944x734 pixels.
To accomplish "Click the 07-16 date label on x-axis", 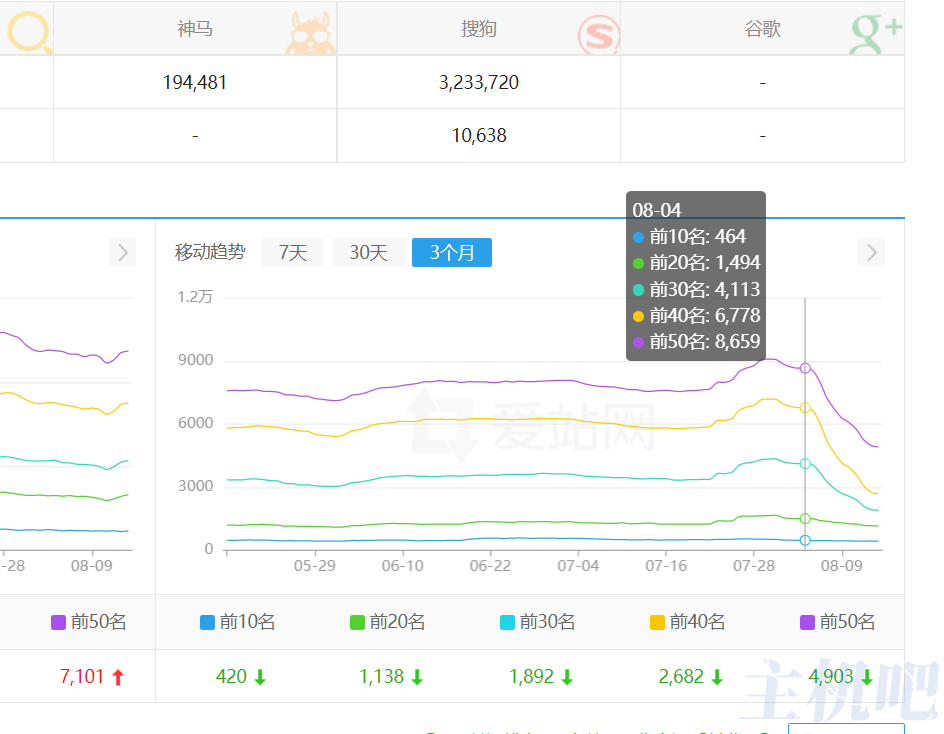I will tap(666, 566).
